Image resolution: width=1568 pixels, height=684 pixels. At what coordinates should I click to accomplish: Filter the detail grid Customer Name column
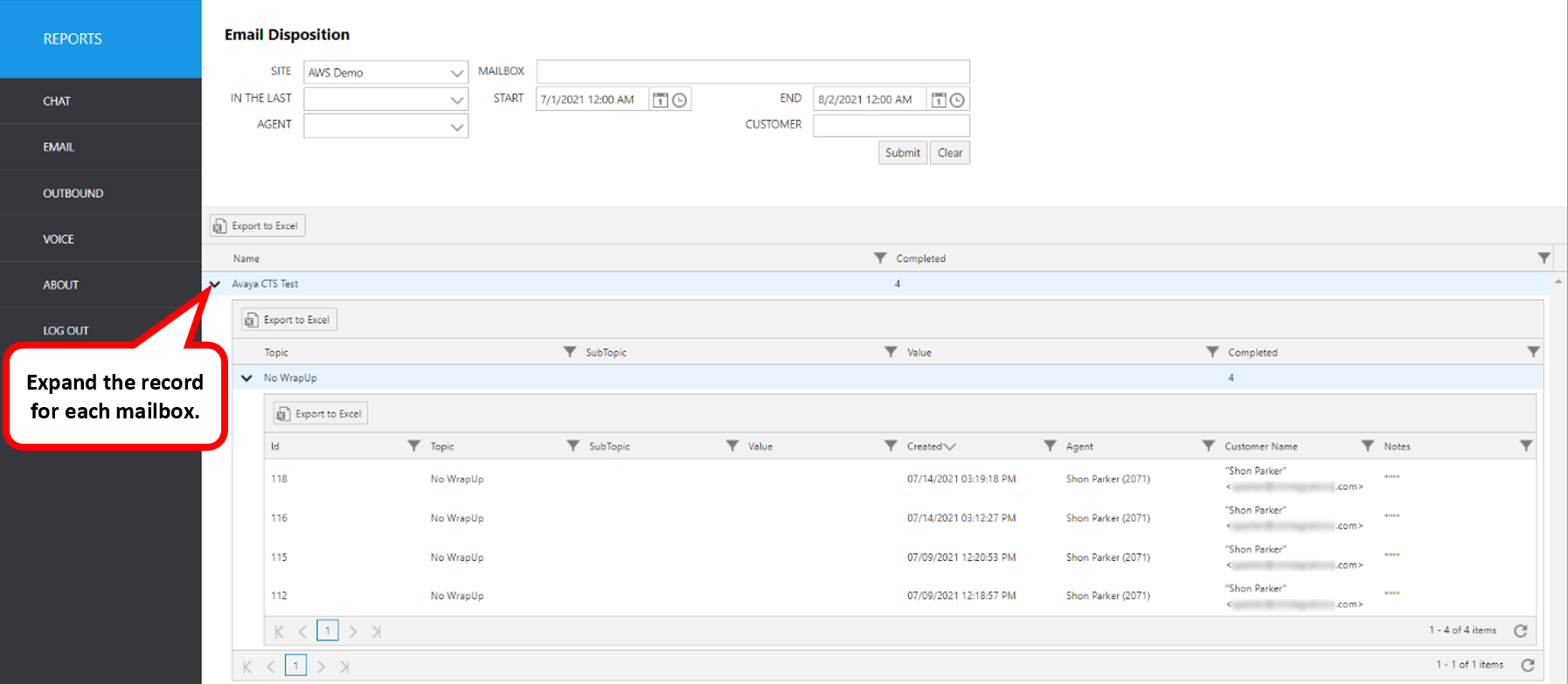1368,446
